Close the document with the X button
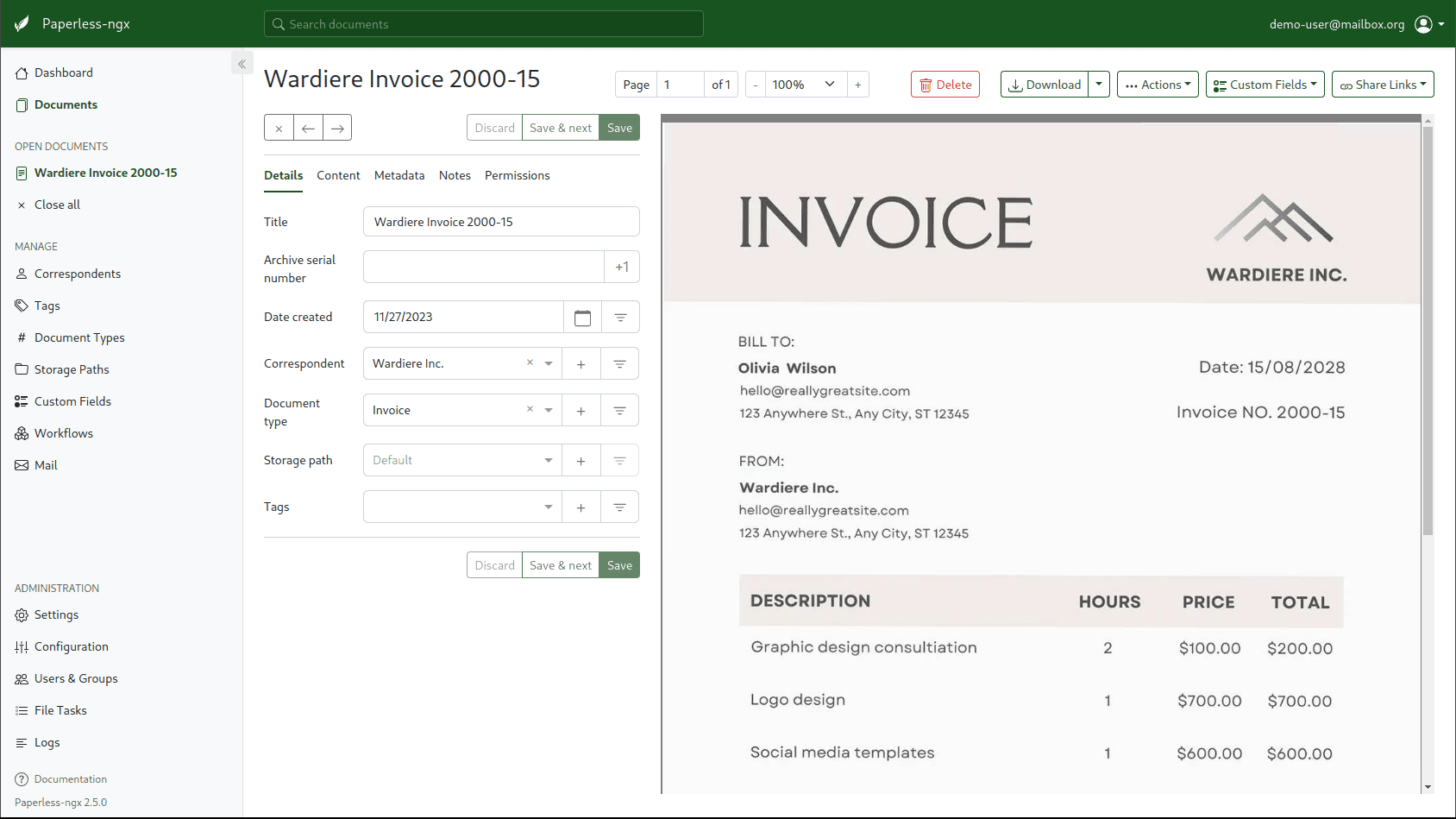 (x=279, y=129)
